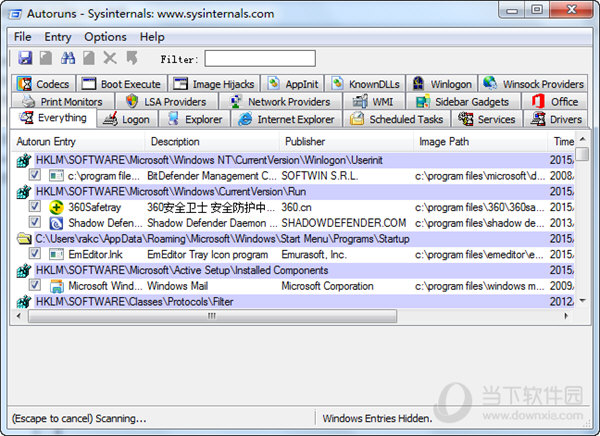Viewport: 600px width, 436px height.
Task: Uncheck the Microsoft Windows Mail entry
Action: pos(35,285)
